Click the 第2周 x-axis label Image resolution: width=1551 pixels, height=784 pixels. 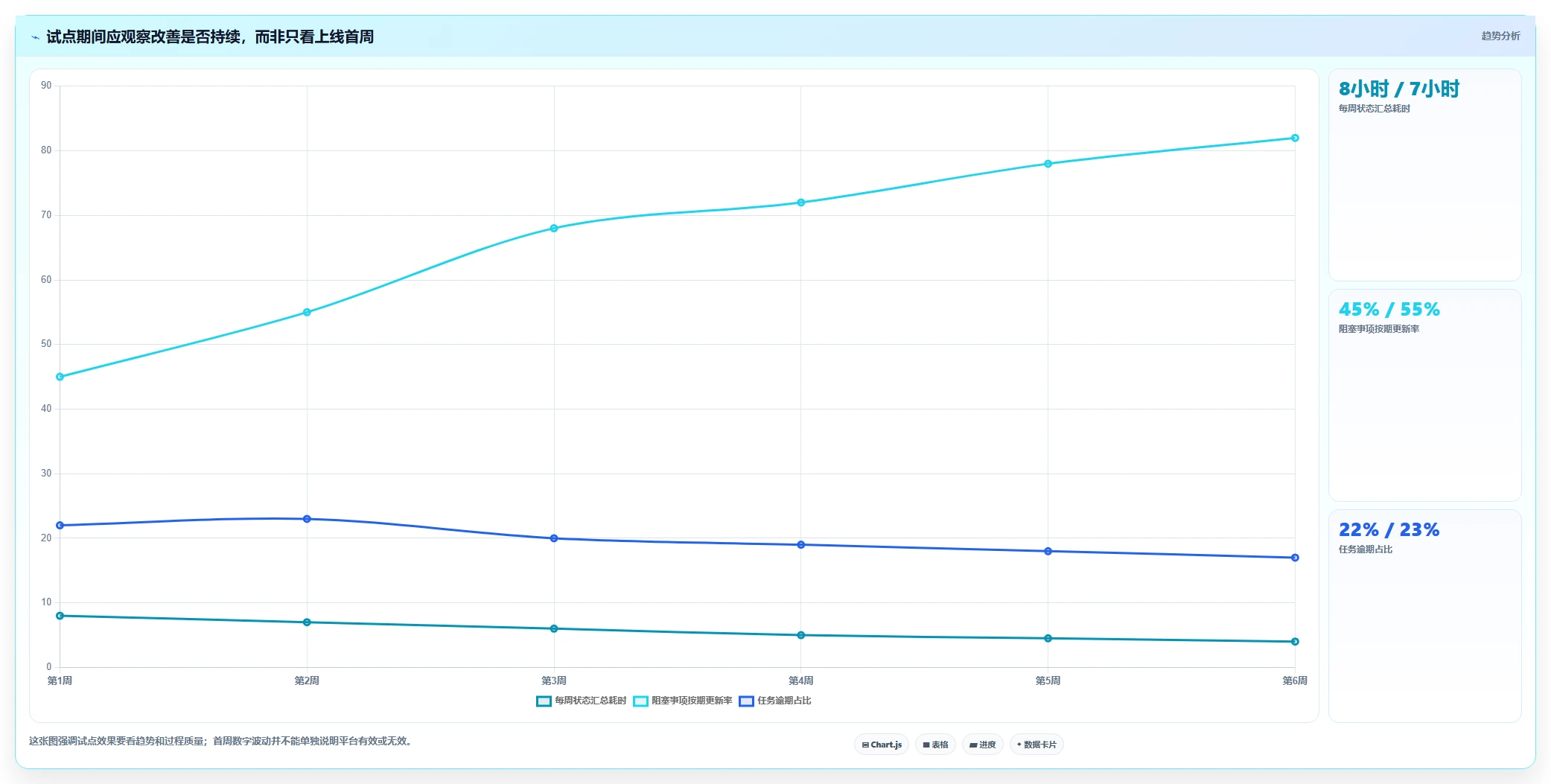[x=307, y=681]
